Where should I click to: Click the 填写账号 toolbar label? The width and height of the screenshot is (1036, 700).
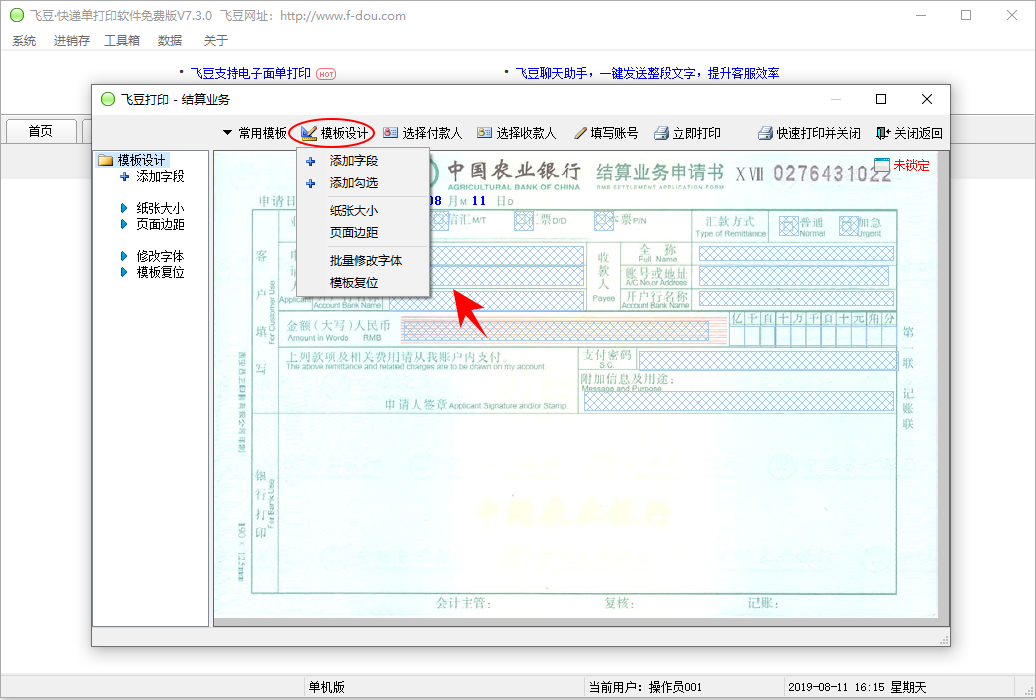(614, 134)
